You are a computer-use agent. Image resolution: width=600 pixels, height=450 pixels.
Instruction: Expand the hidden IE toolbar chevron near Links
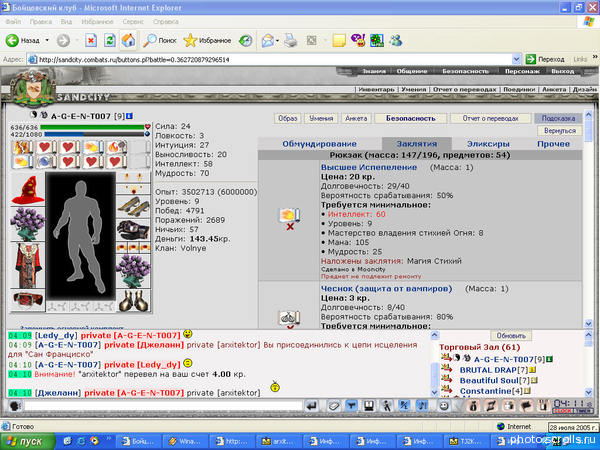(x=595, y=57)
